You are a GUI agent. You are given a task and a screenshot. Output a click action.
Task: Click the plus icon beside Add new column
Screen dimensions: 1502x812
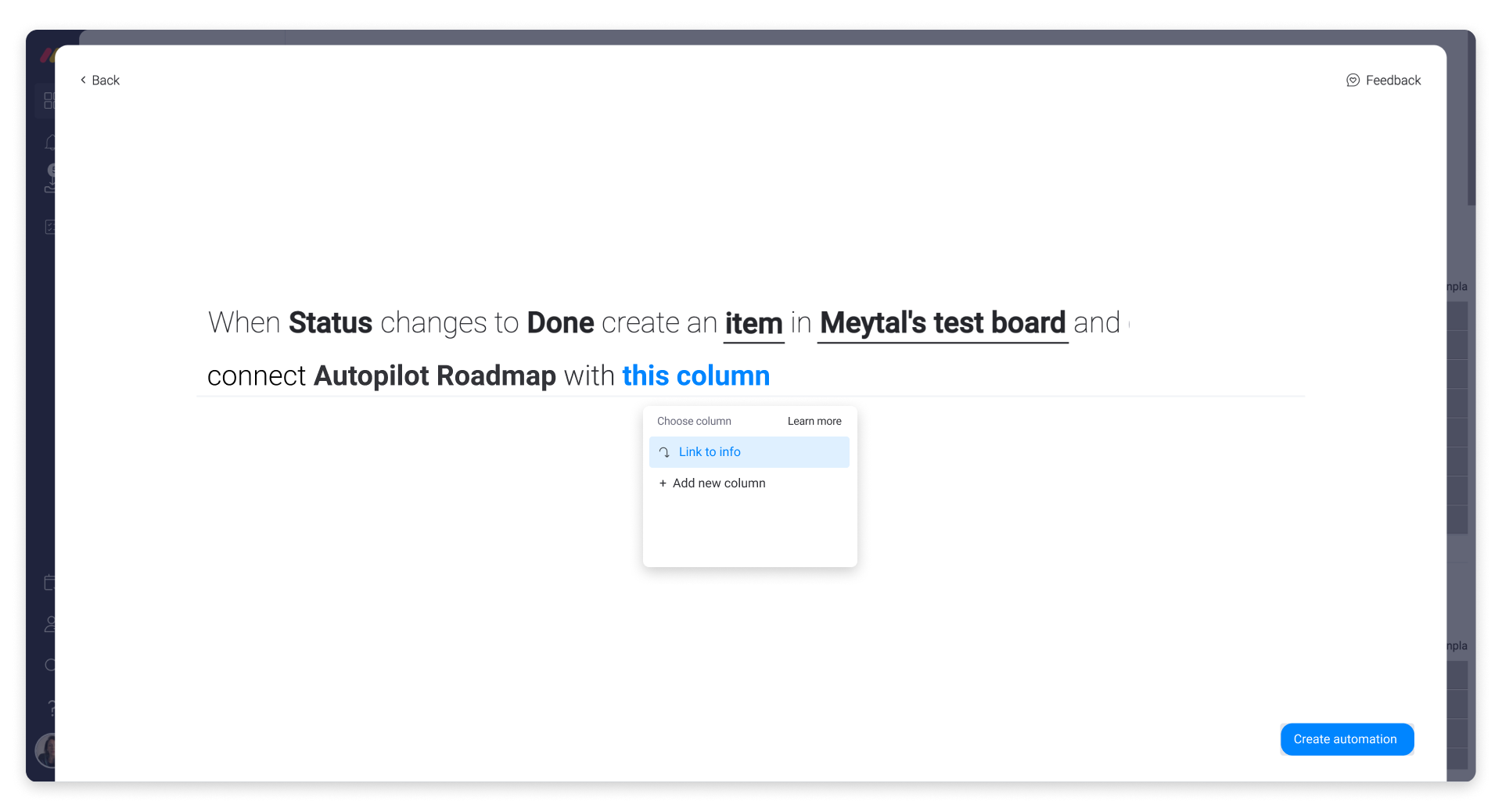tap(663, 483)
